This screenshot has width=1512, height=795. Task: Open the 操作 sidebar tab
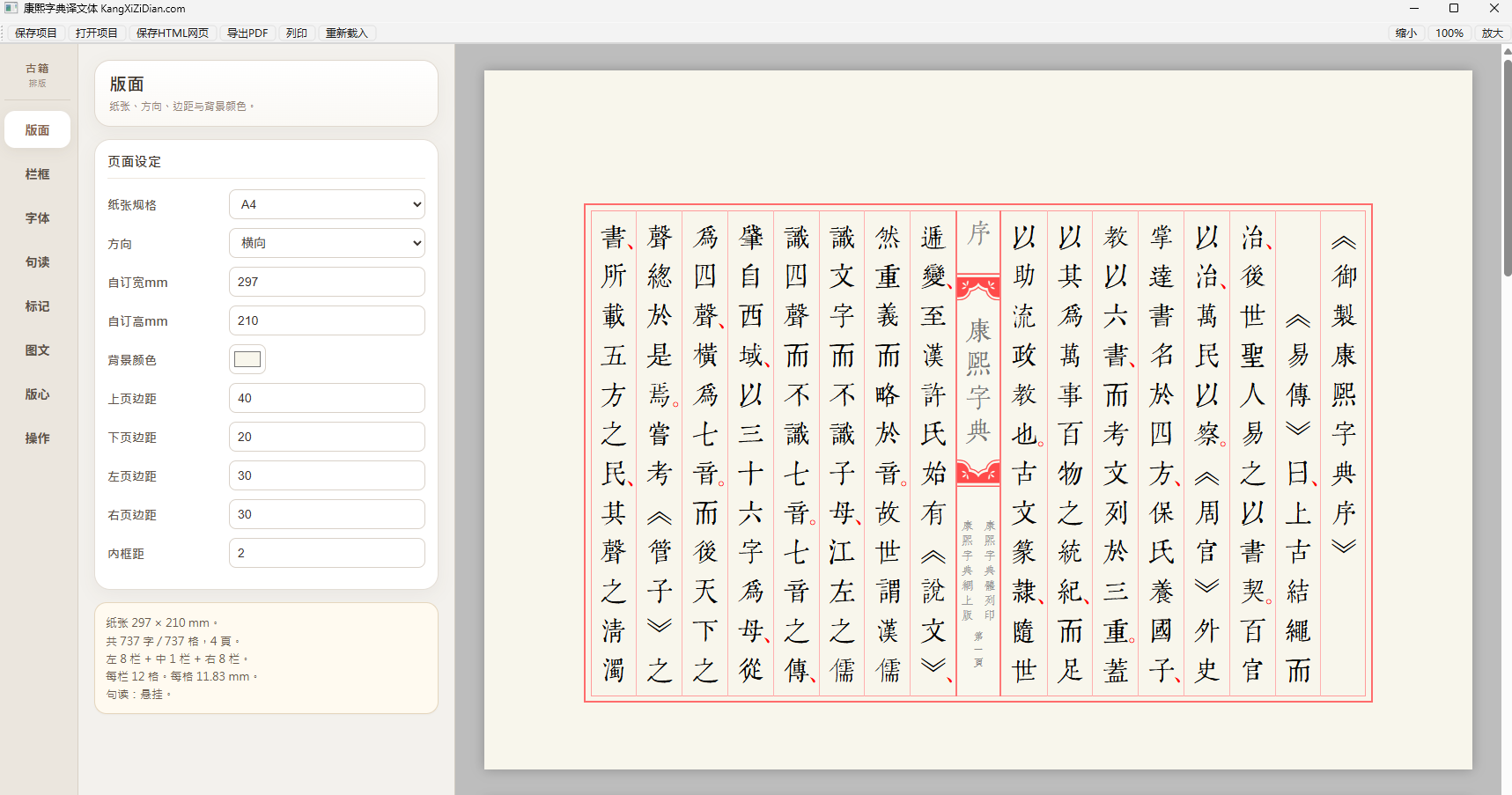coord(37,438)
